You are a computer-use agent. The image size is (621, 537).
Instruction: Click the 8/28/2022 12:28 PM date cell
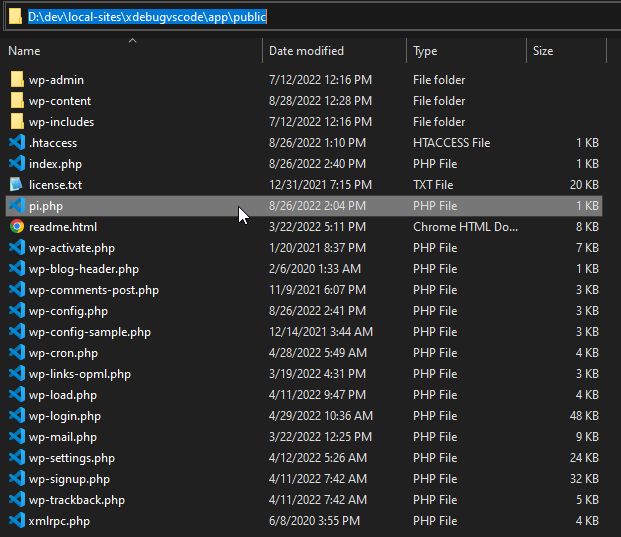coord(320,101)
